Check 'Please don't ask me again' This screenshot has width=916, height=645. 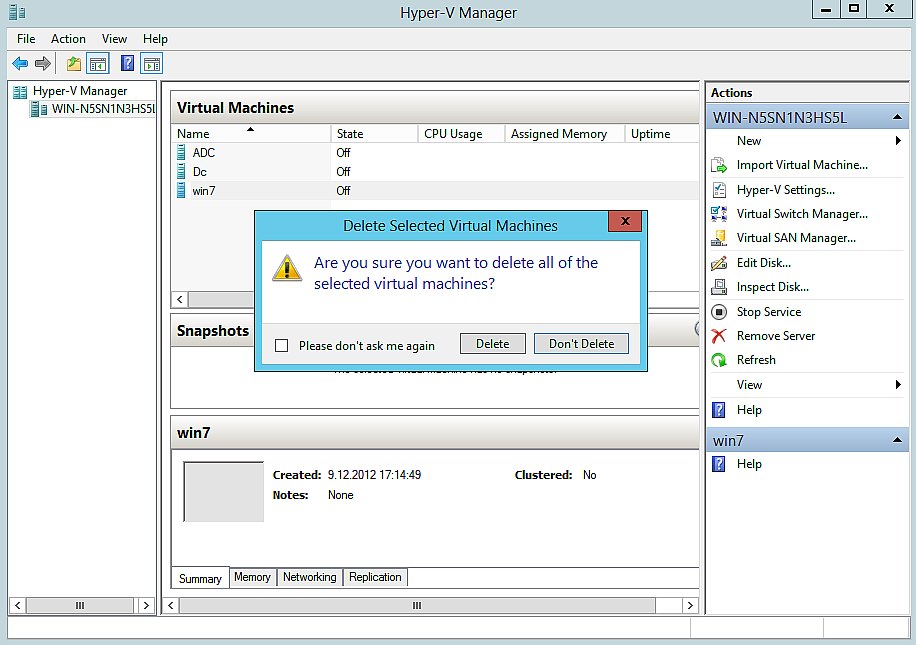click(x=281, y=343)
